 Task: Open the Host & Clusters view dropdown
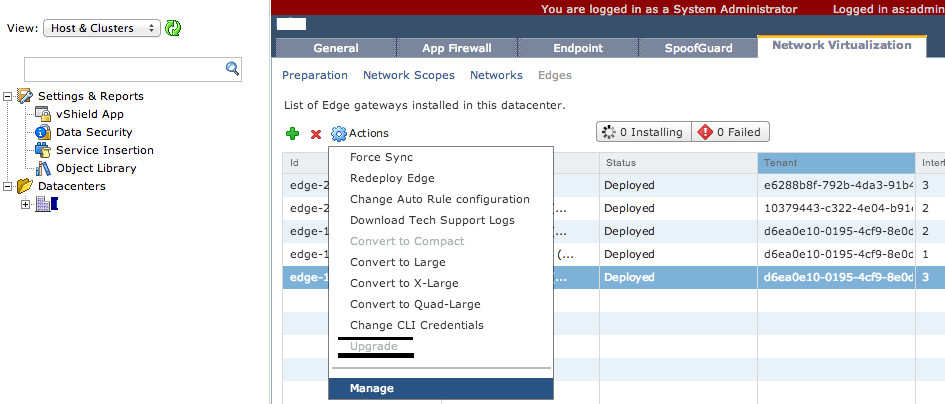coord(101,28)
